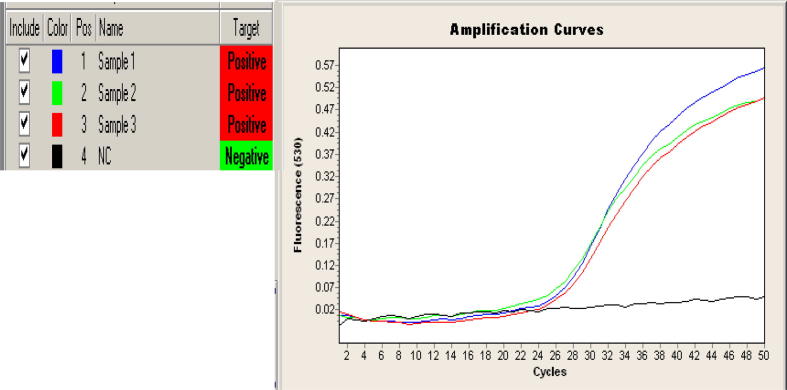
Task: Sort by the Target column header
Action: tap(246, 29)
